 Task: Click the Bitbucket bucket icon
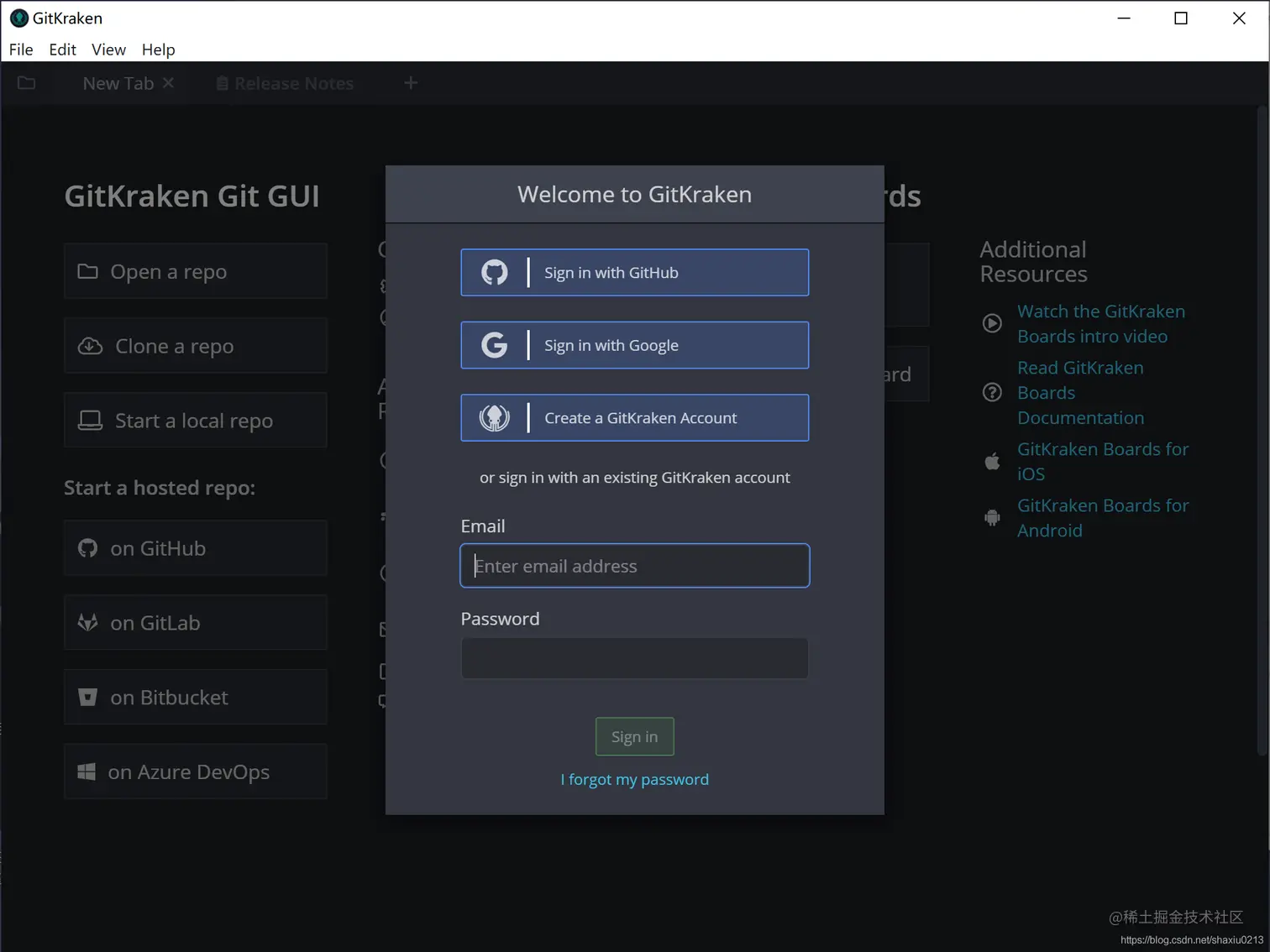(x=87, y=697)
